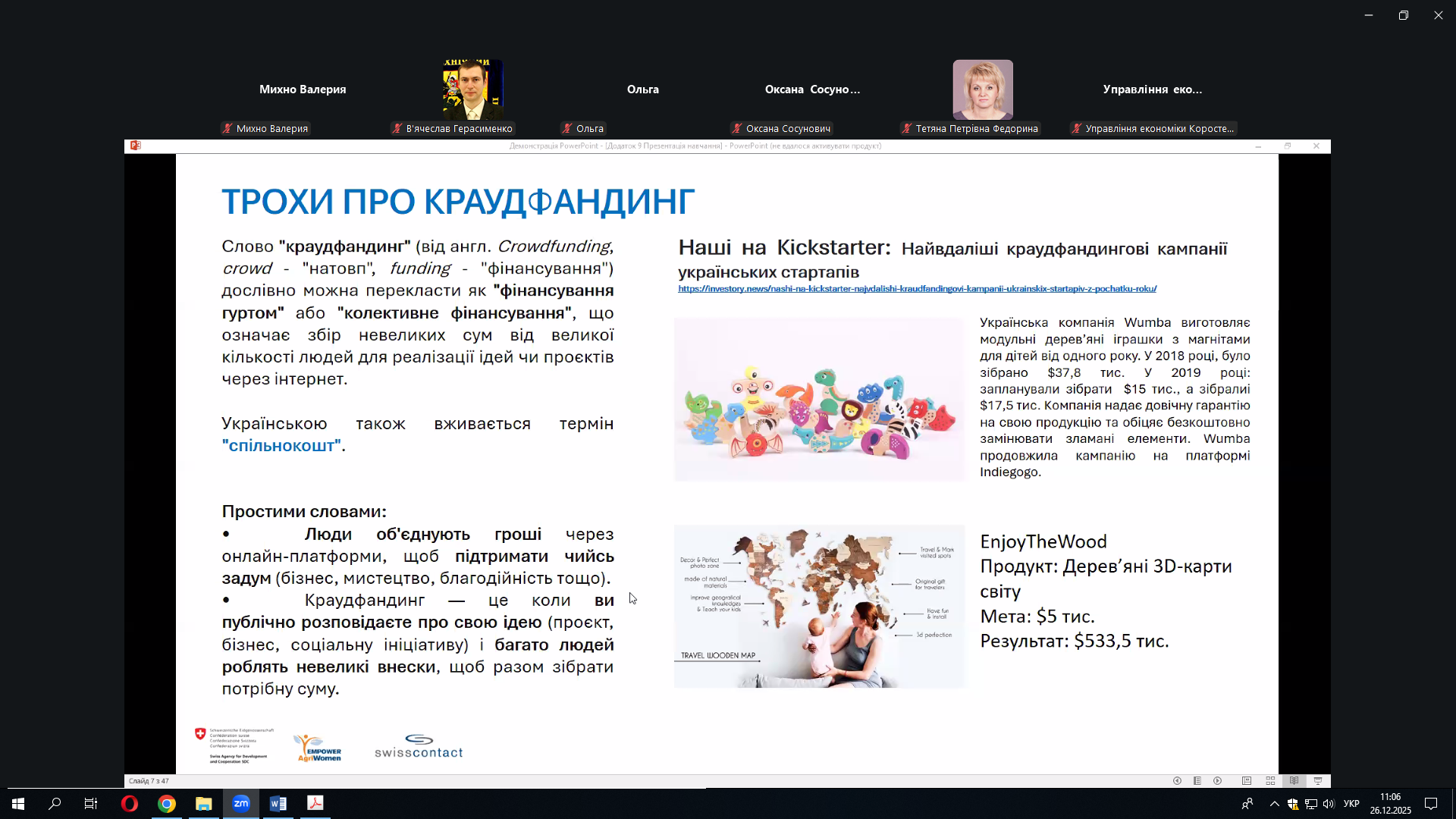Open Task View from taskbar

(91, 804)
